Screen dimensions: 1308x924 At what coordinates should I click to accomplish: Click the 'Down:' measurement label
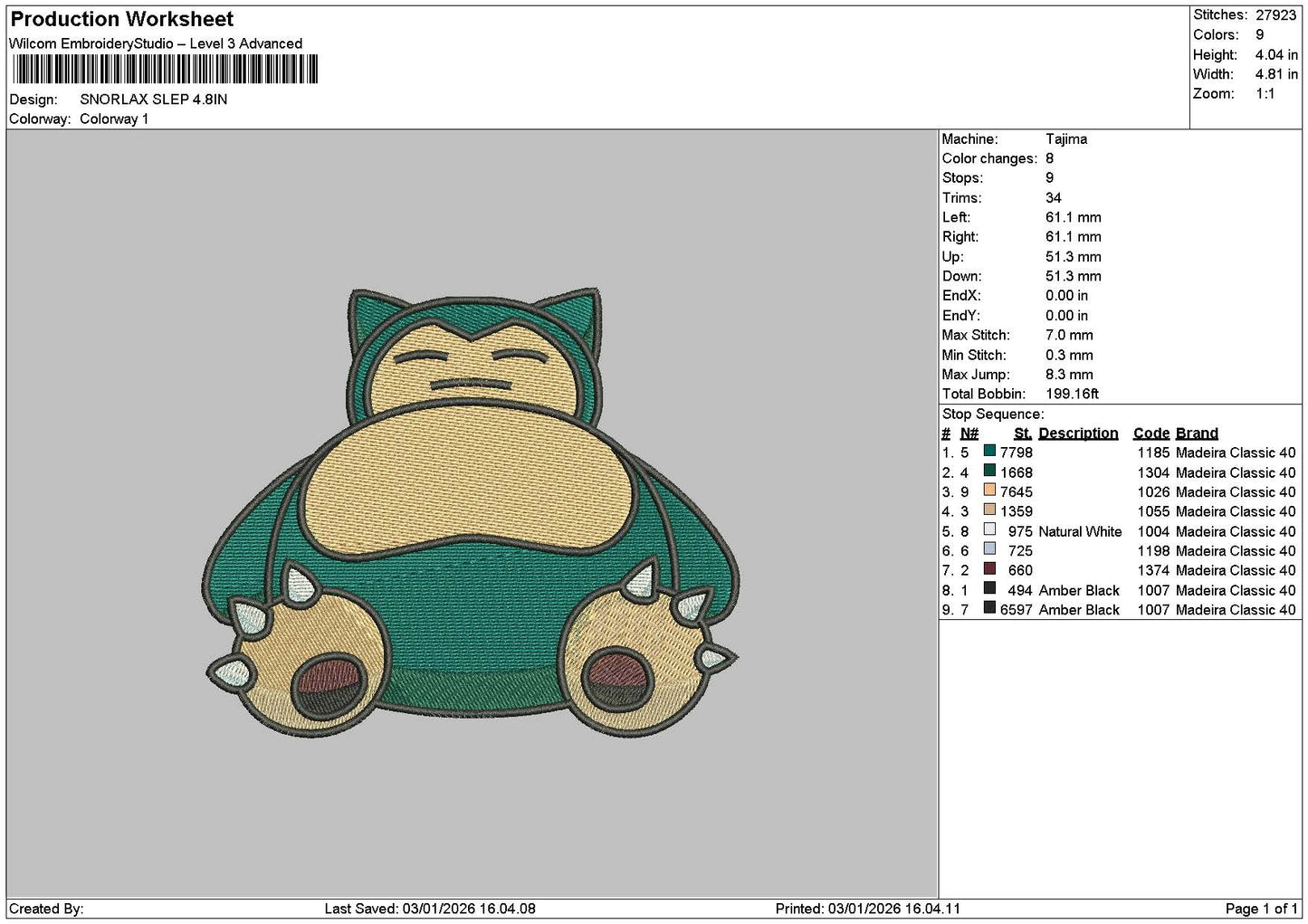(961, 276)
